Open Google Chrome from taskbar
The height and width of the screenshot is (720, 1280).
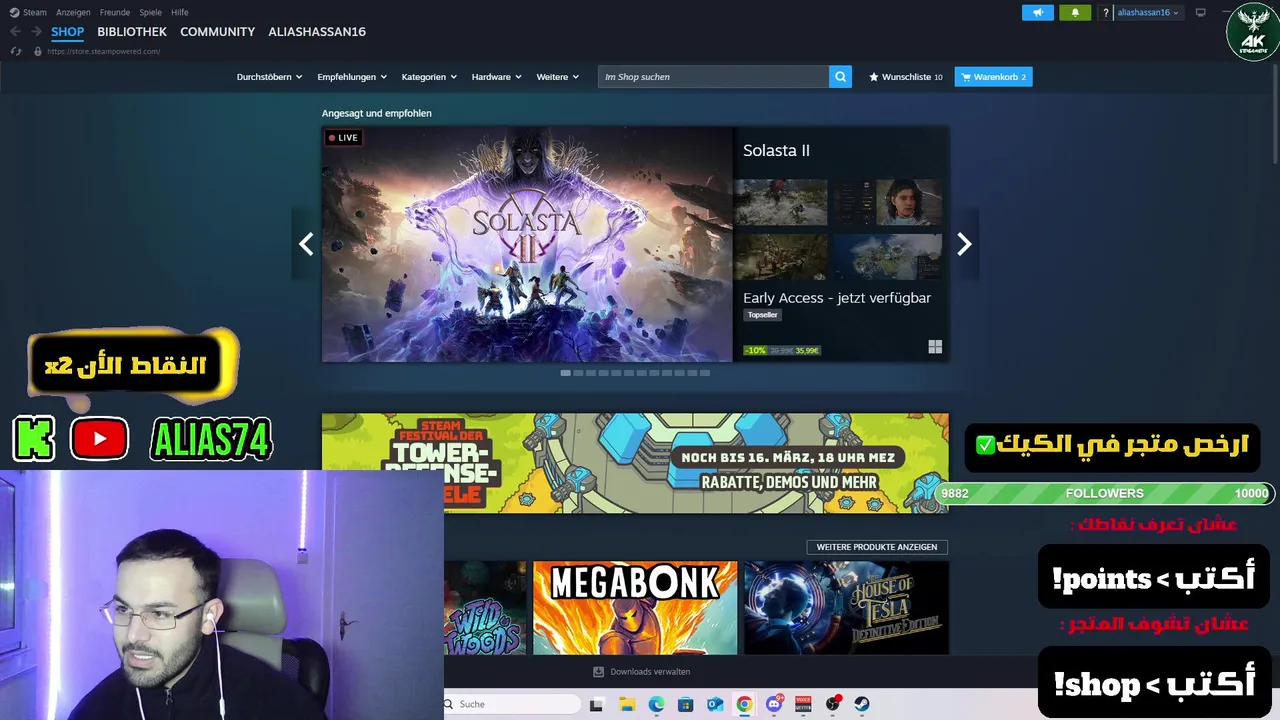coord(744,704)
